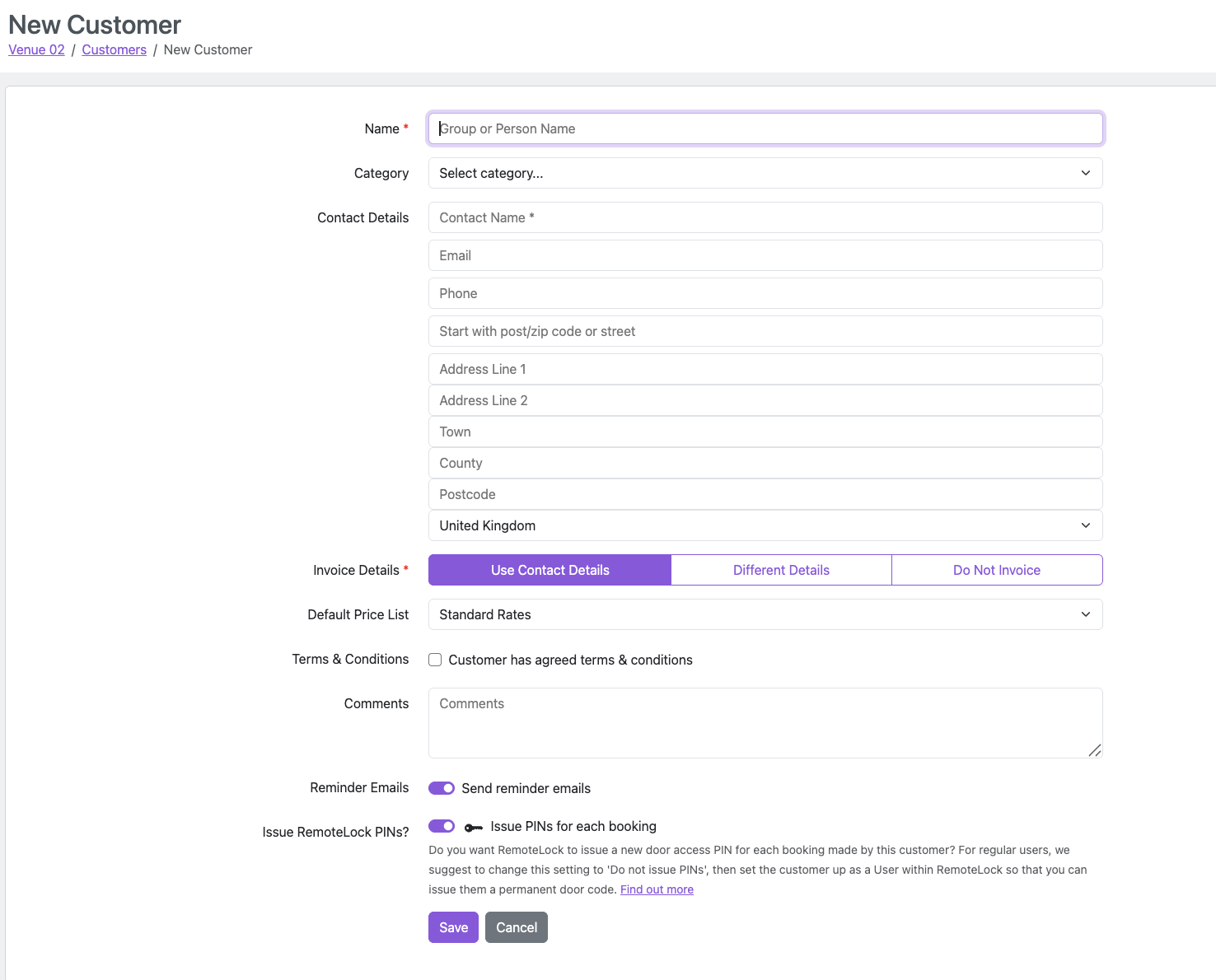
Task: Click the Comments text area
Action: 765,722
